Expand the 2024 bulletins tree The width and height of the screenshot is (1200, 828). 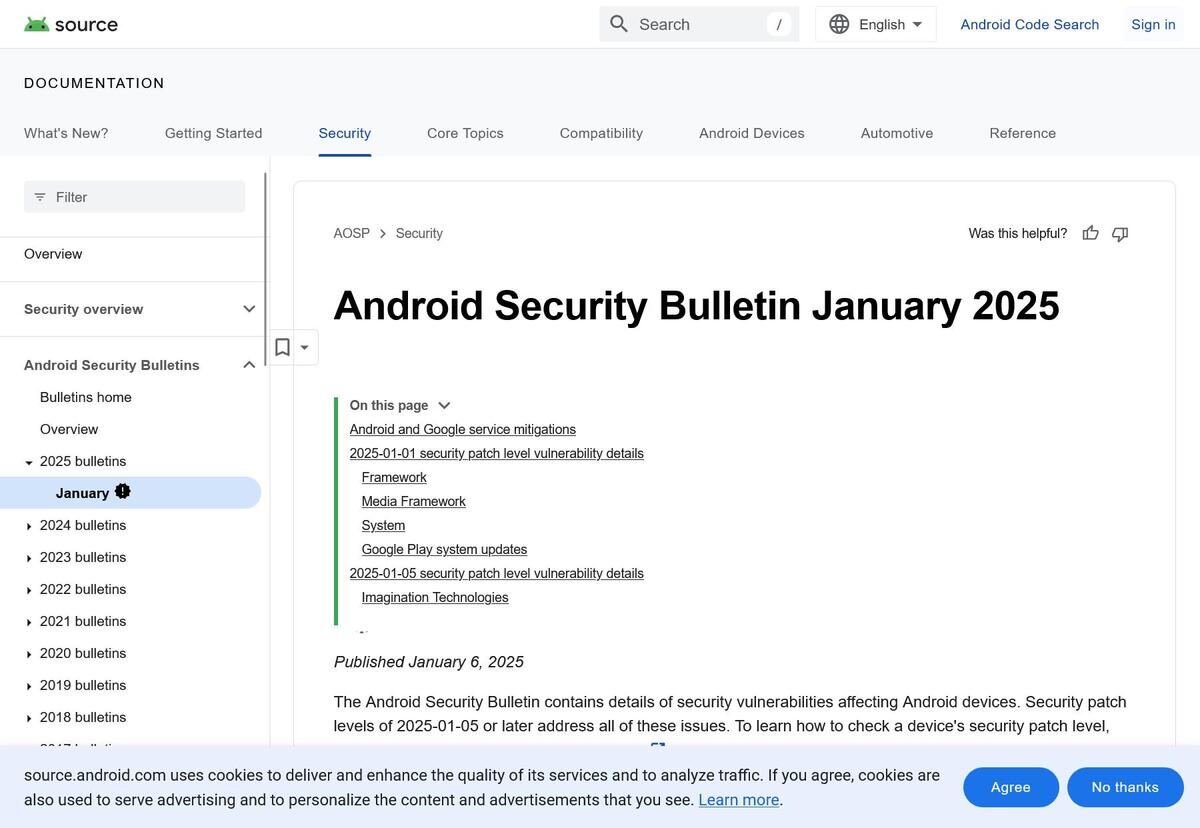coord(29,526)
